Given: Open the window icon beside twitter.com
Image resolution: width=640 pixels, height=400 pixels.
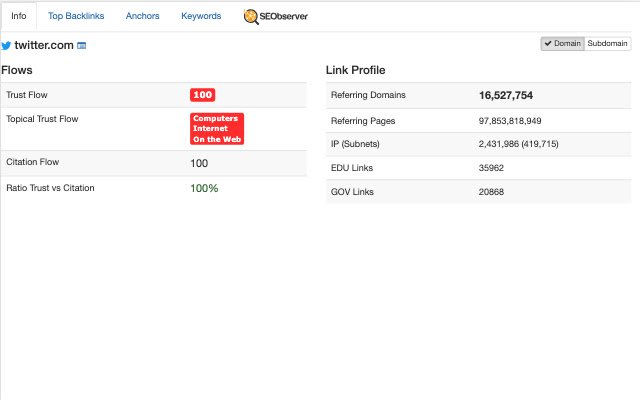Looking at the screenshot, I should (82, 46).
